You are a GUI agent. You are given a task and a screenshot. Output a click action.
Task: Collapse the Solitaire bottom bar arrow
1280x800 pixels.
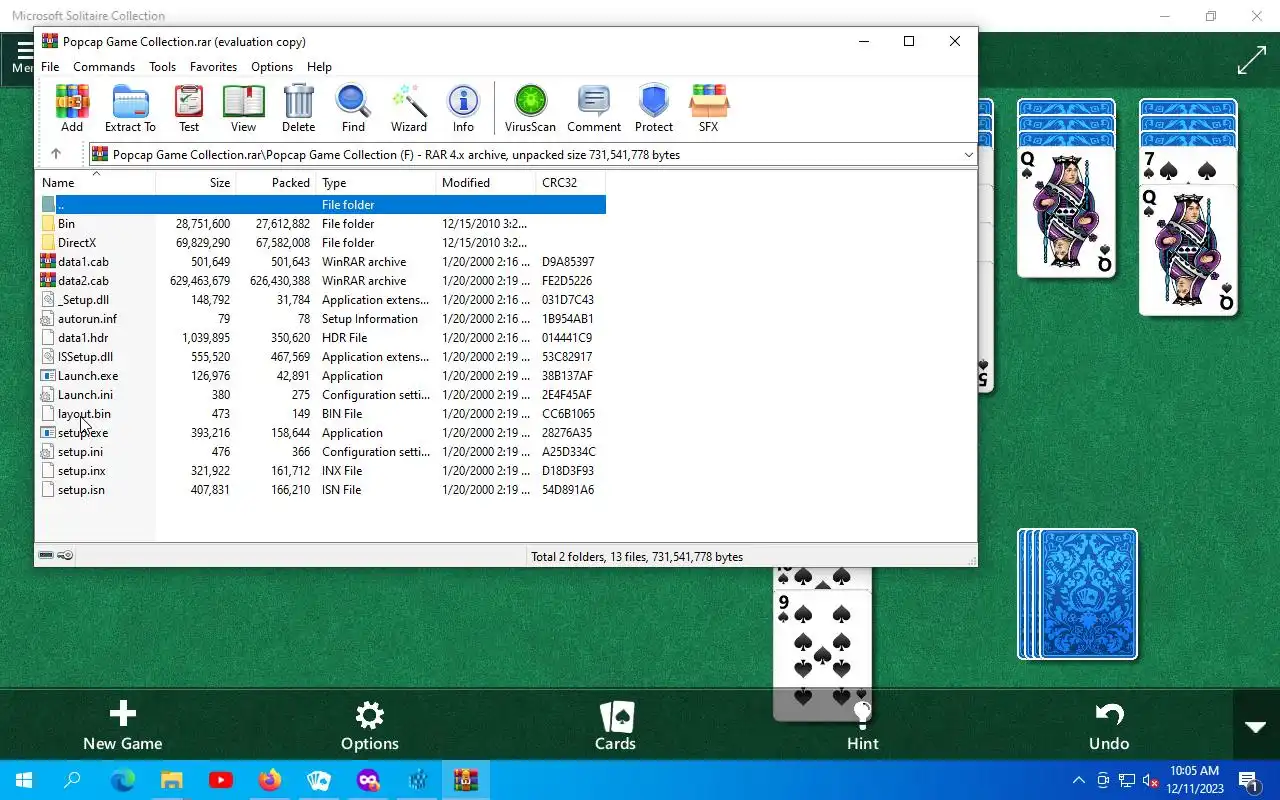click(1256, 726)
